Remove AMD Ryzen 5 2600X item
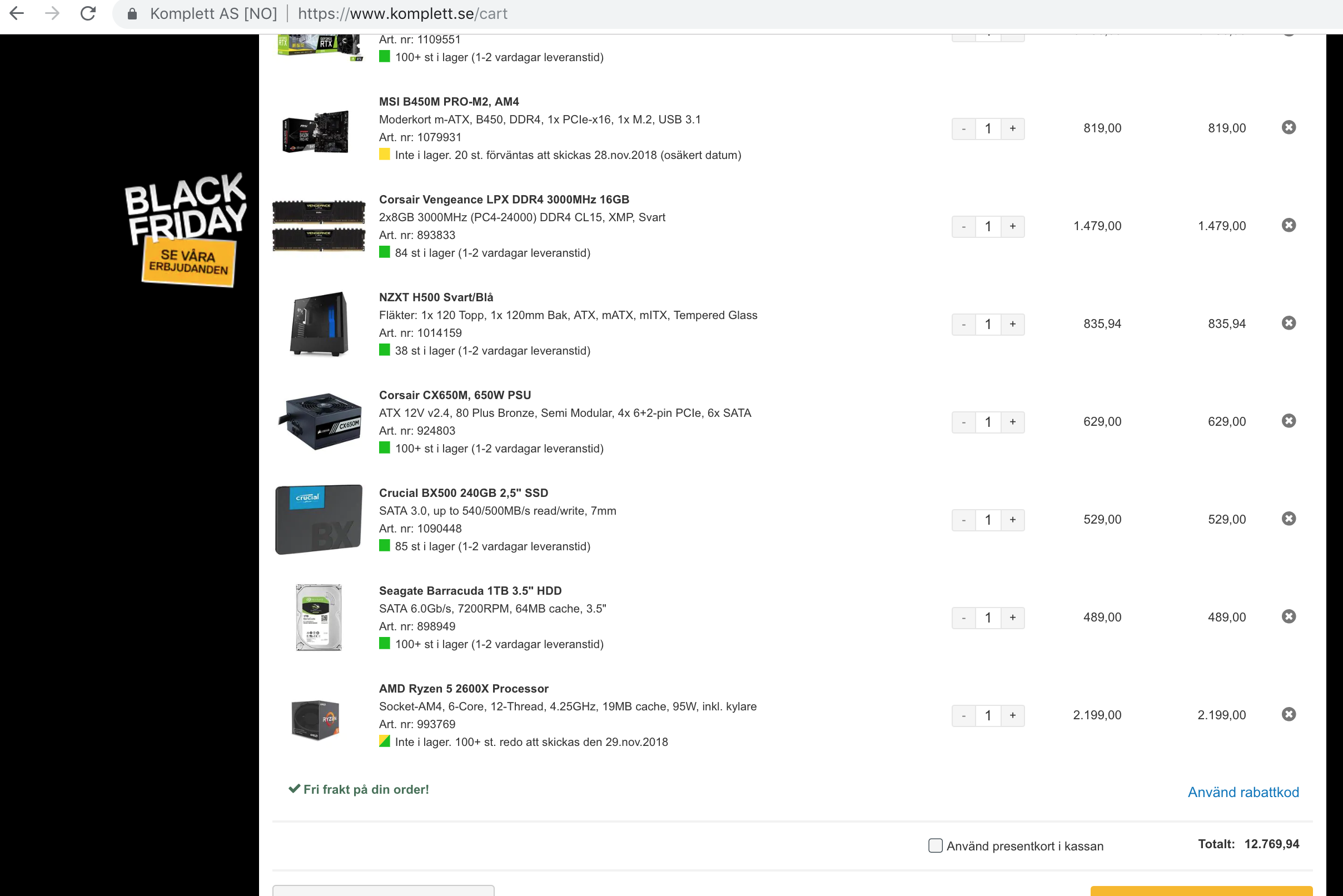This screenshot has width=1343, height=896. tap(1288, 714)
